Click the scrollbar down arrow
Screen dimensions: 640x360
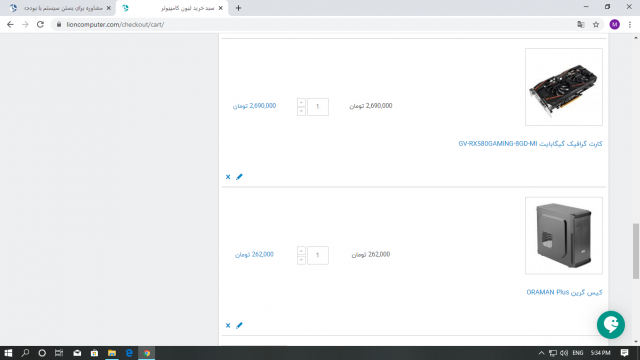[636, 342]
